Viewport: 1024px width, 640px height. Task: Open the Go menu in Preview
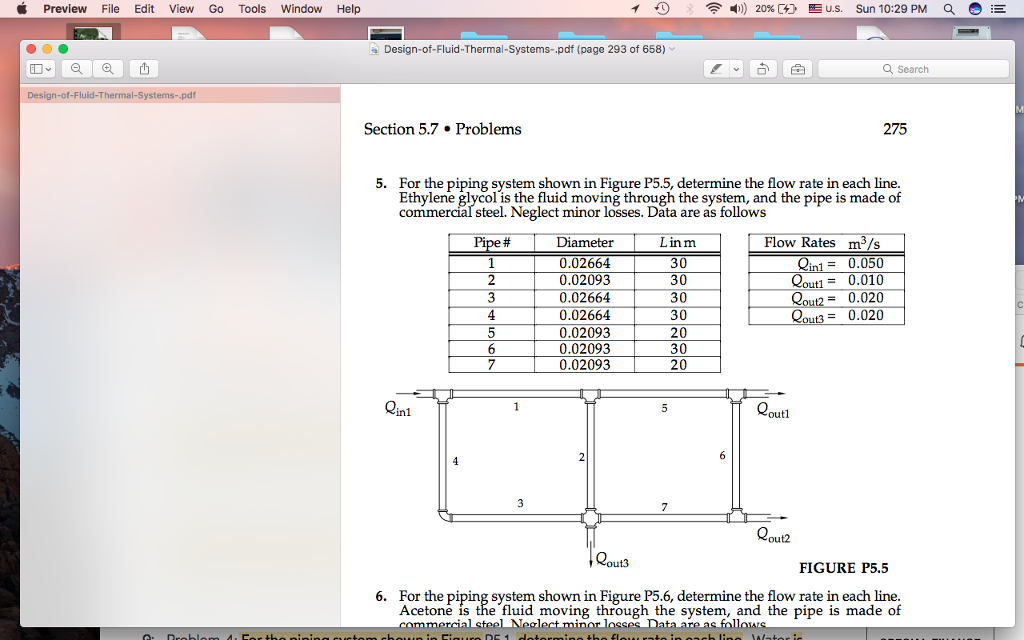(x=215, y=9)
